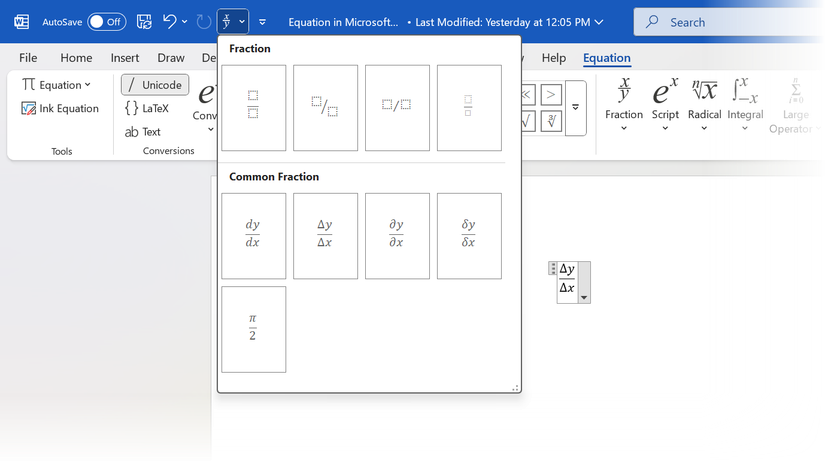Insert the π over 2 common fraction

[x=254, y=329]
